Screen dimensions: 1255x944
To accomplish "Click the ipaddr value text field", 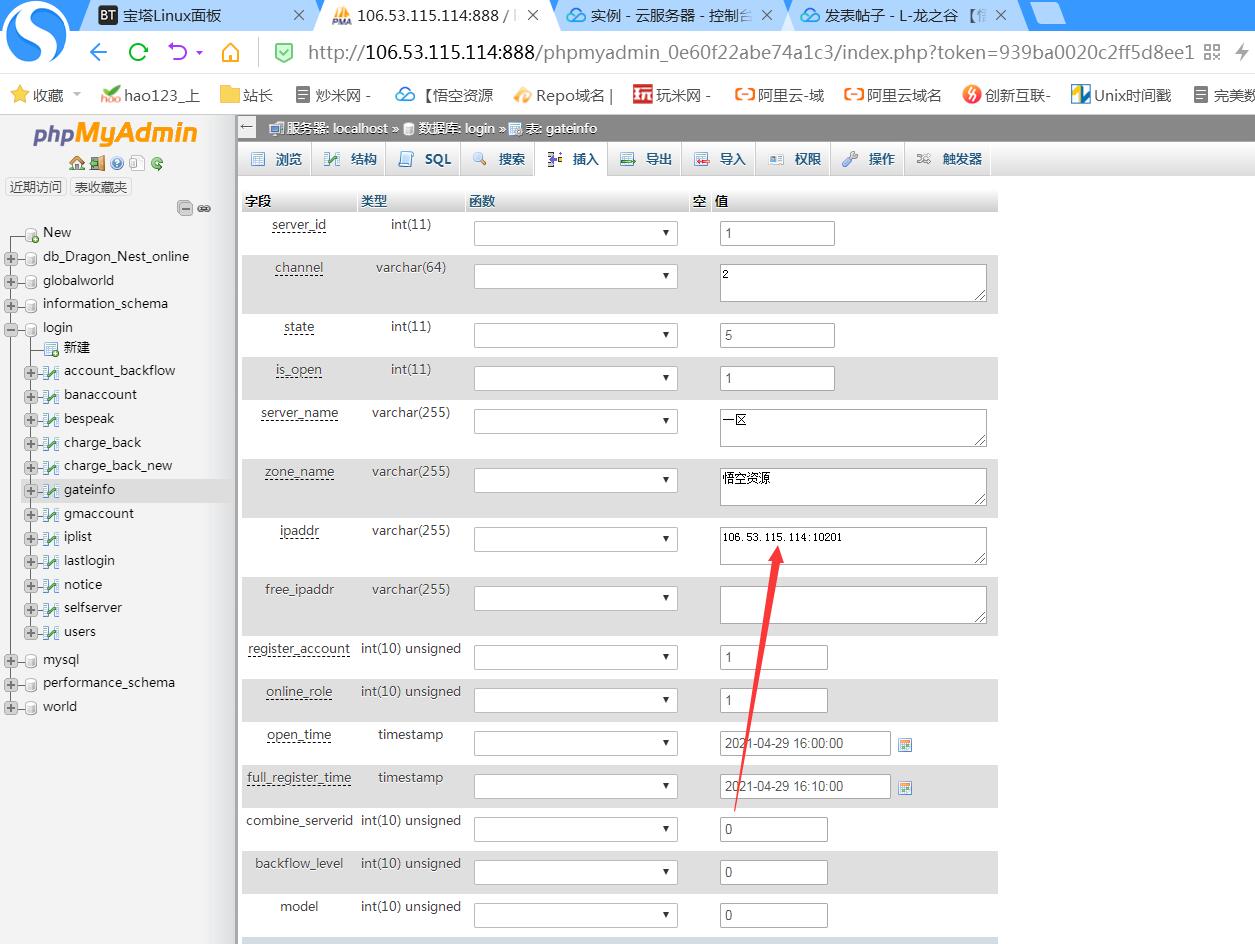I will tap(853, 546).
